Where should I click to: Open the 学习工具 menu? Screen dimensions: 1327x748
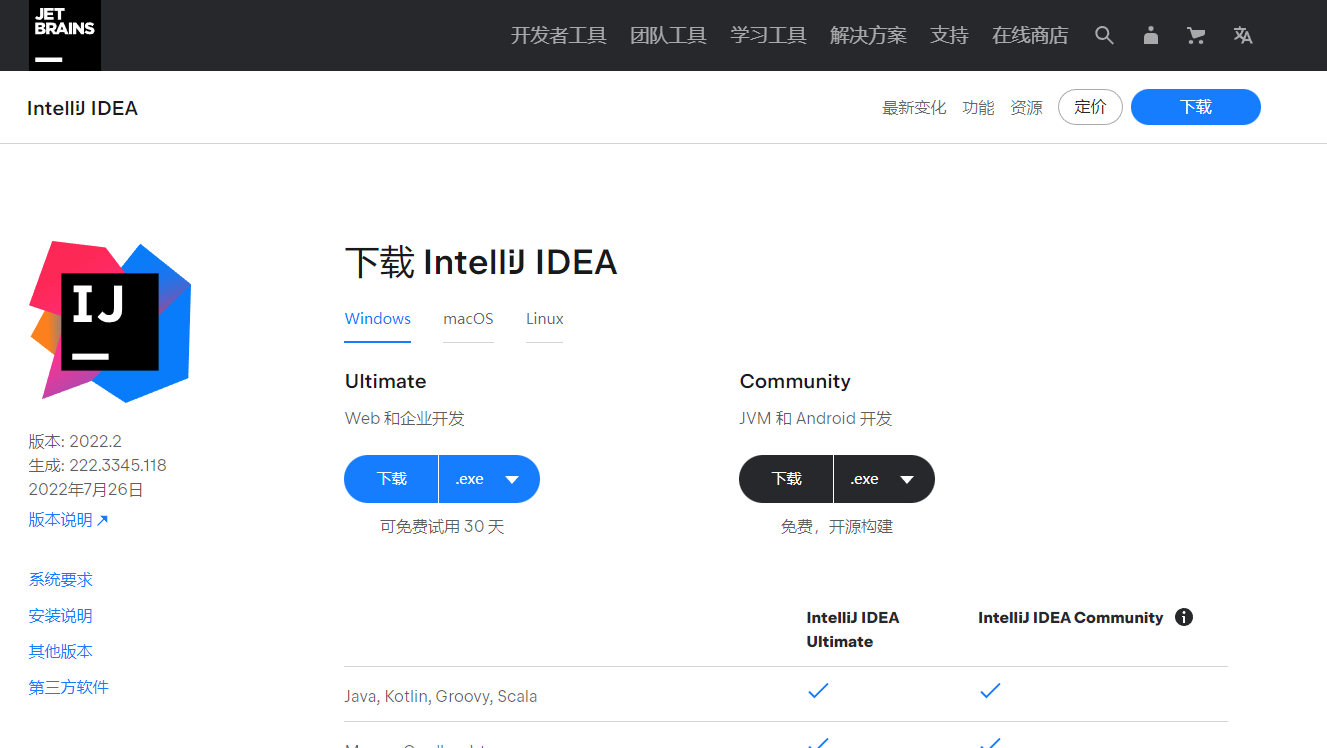(x=768, y=36)
